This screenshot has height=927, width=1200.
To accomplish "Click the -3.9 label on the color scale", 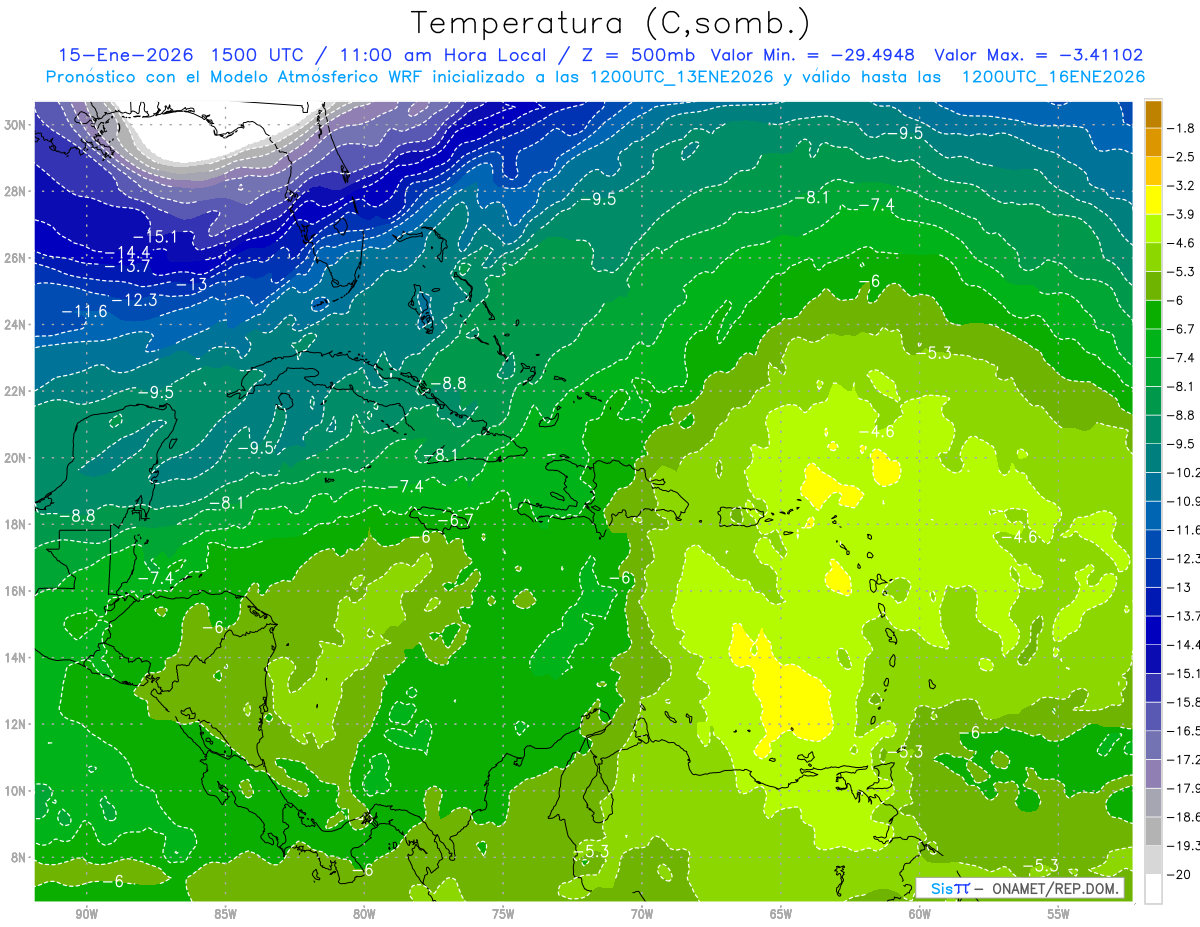I will pyautogui.click(x=1181, y=214).
